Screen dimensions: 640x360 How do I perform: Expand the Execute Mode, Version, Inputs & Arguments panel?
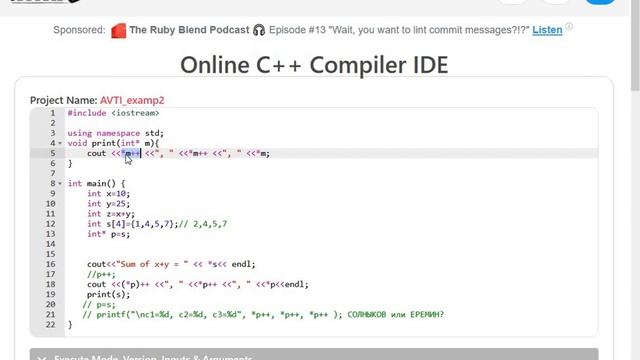tap(314, 354)
